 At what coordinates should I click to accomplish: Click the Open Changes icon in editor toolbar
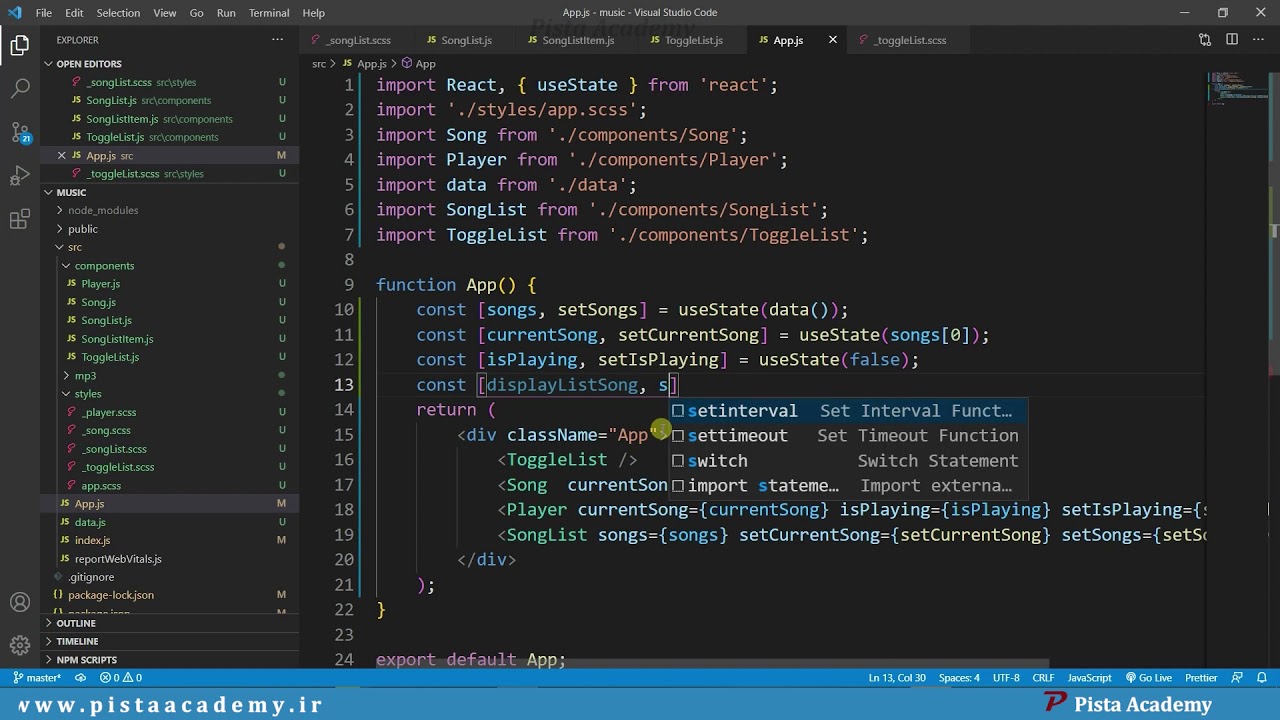(1205, 40)
